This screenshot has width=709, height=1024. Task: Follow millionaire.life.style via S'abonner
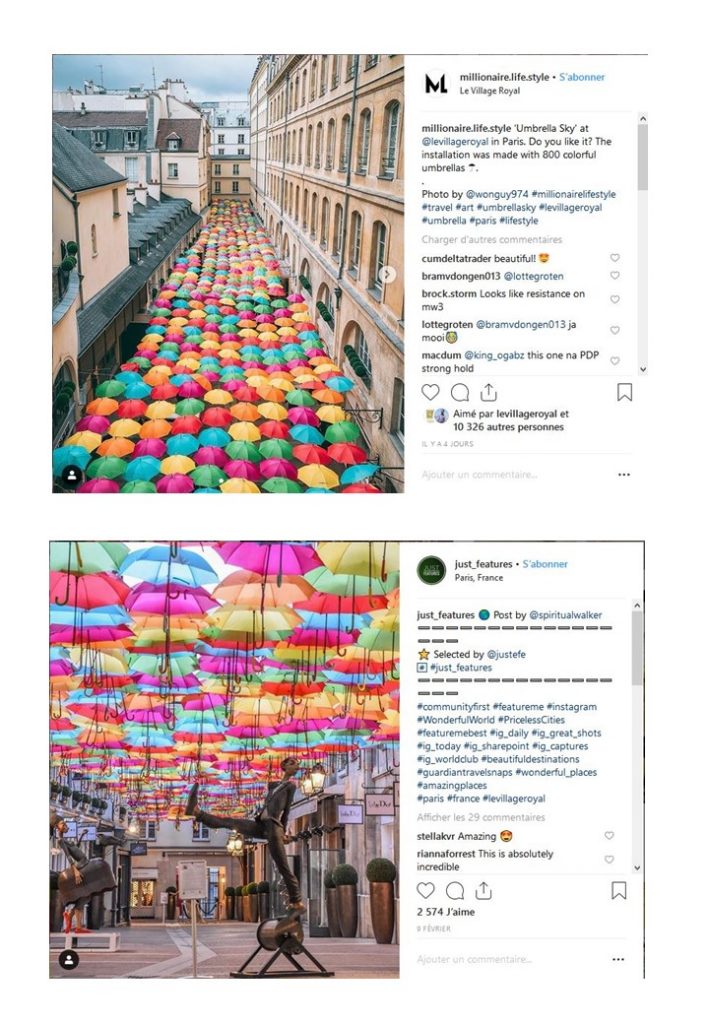point(582,77)
